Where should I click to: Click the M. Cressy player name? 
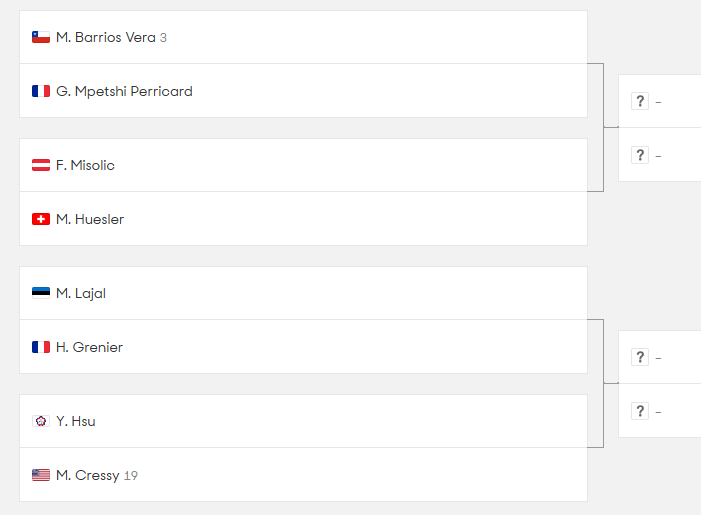[x=88, y=475]
